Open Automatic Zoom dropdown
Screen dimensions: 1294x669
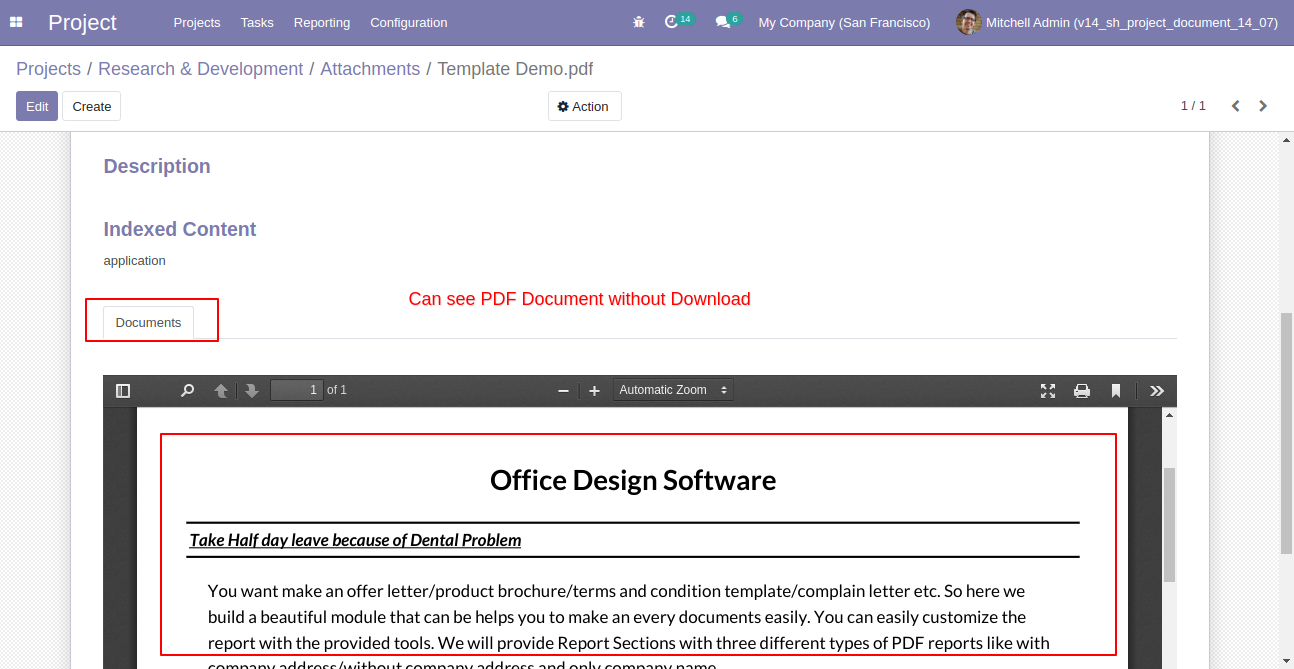(673, 390)
